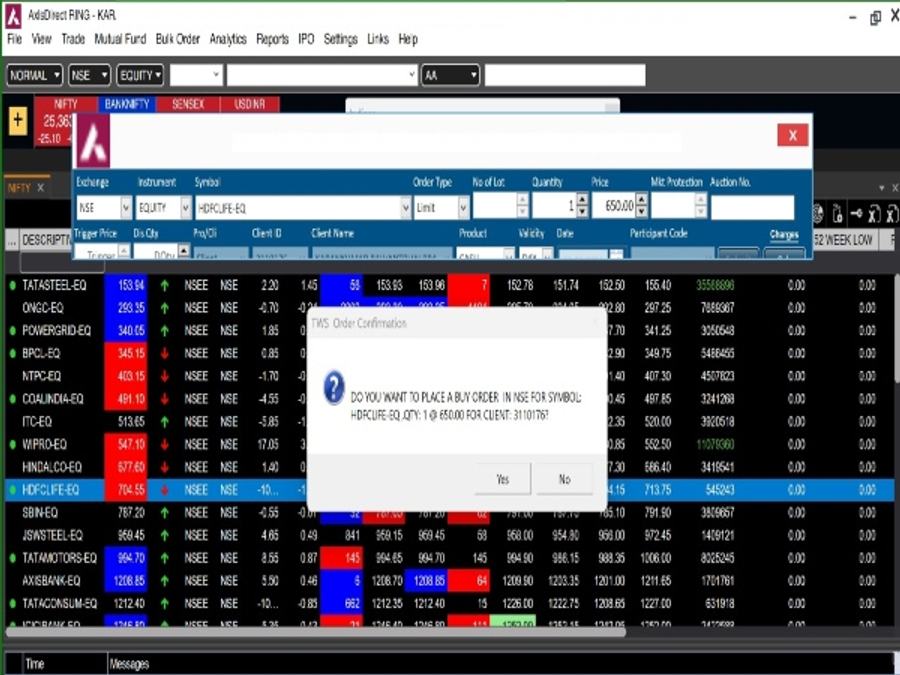The image size is (900, 675).
Task: Click the green dot beside POWERGRID-EQ
Action: tap(12, 331)
